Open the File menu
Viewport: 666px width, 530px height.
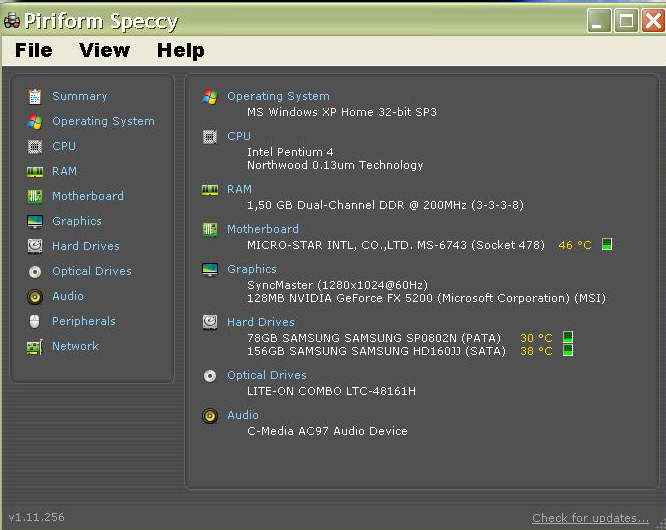[x=34, y=50]
